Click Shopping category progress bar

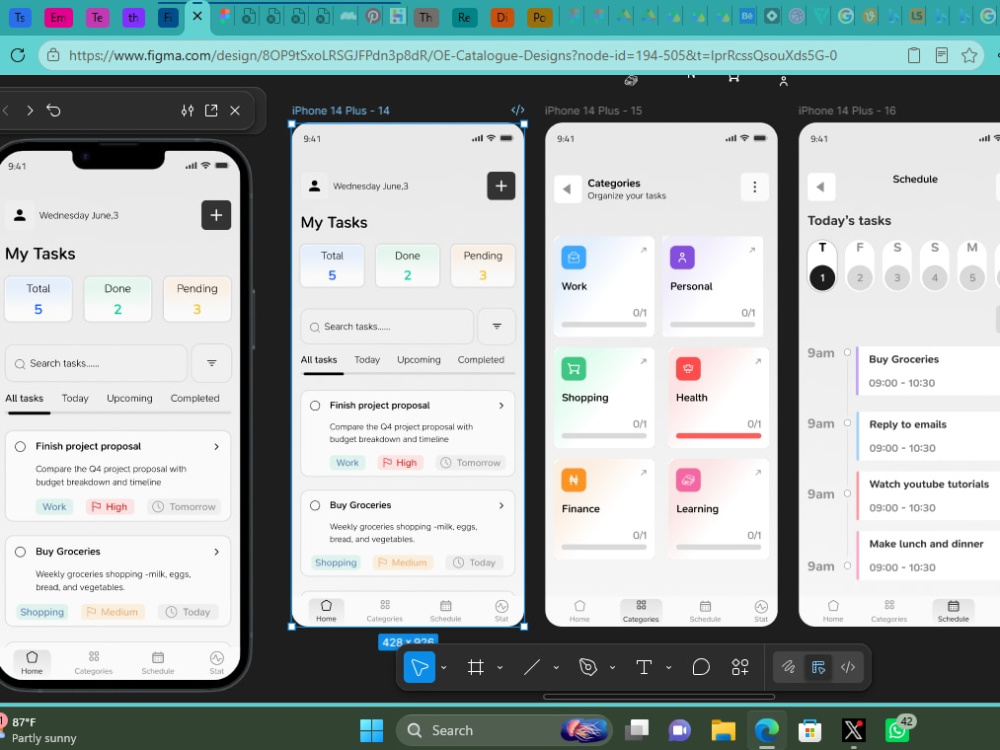(604, 436)
